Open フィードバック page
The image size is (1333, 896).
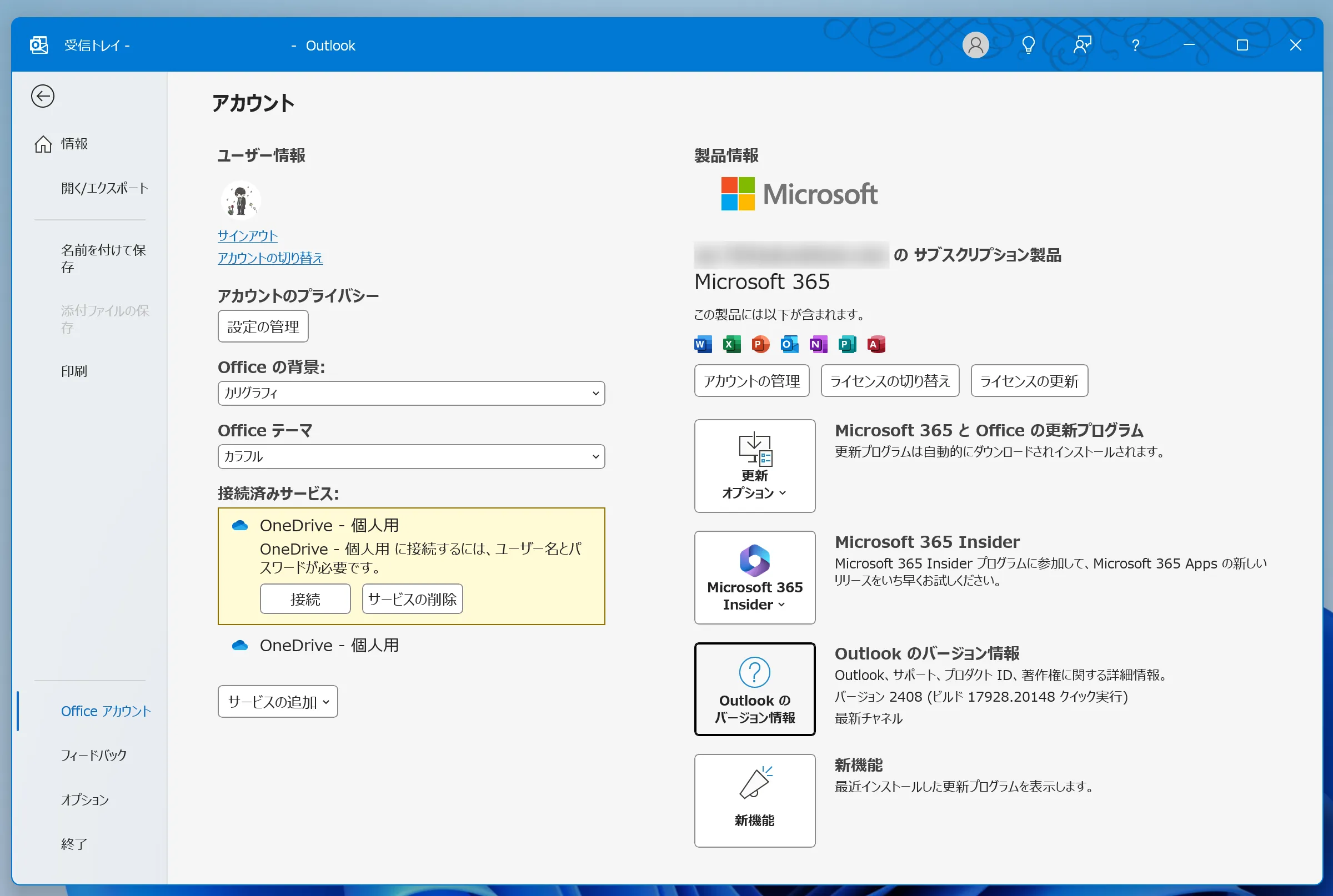click(89, 755)
